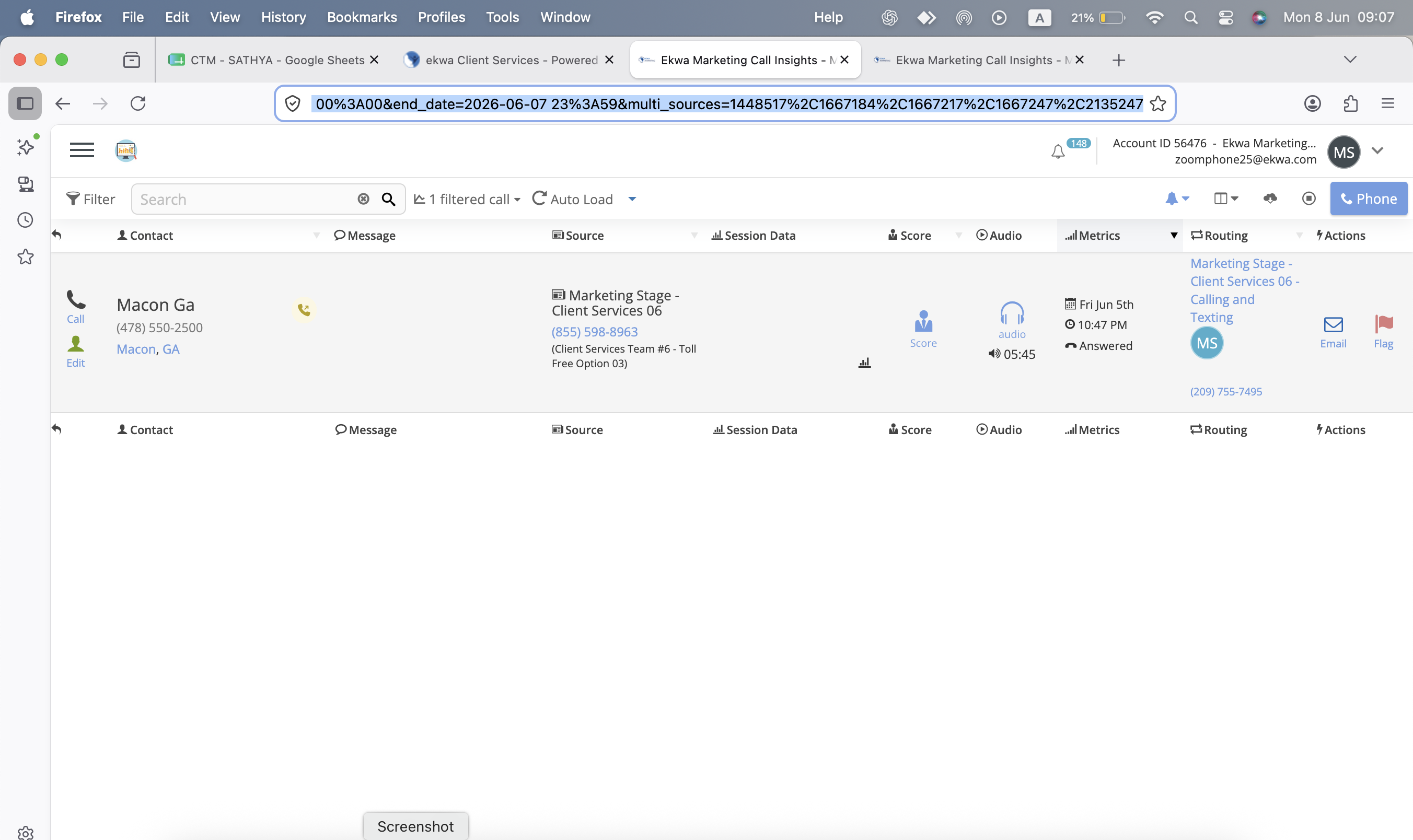This screenshot has width=1413, height=840.
Task: Reload the current page
Action: tap(138, 103)
